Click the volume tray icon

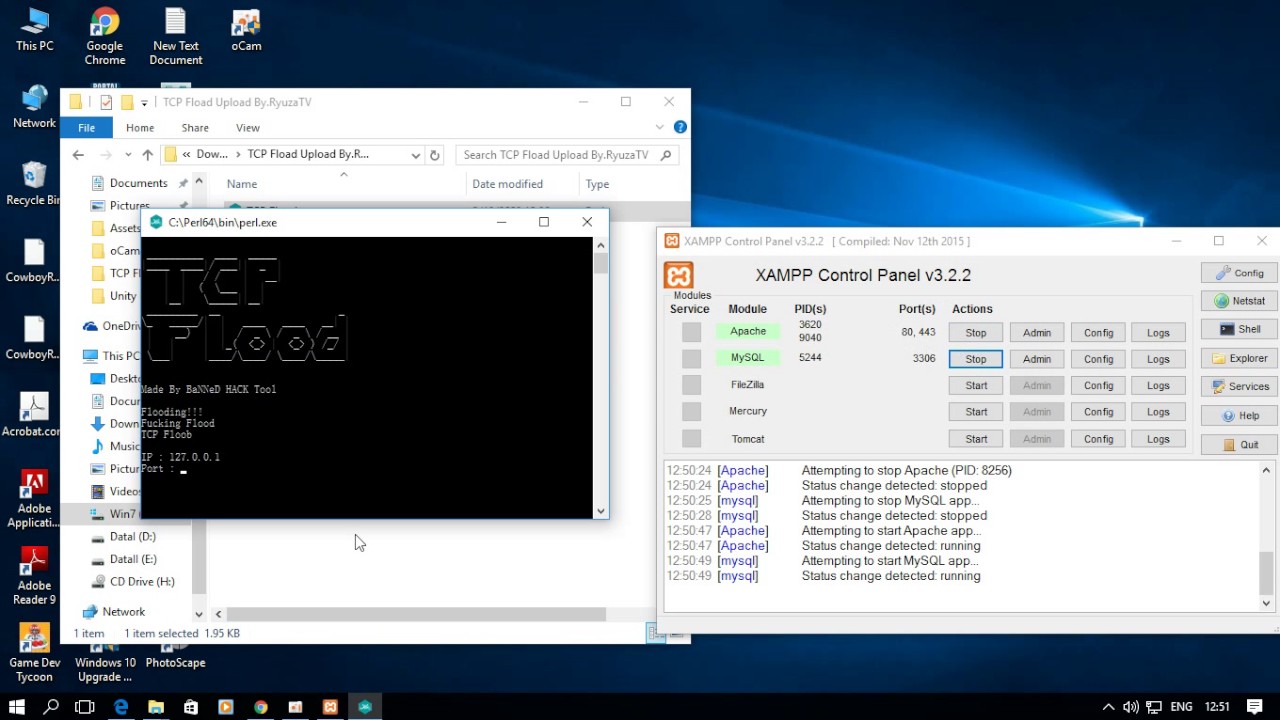[x=1130, y=707]
